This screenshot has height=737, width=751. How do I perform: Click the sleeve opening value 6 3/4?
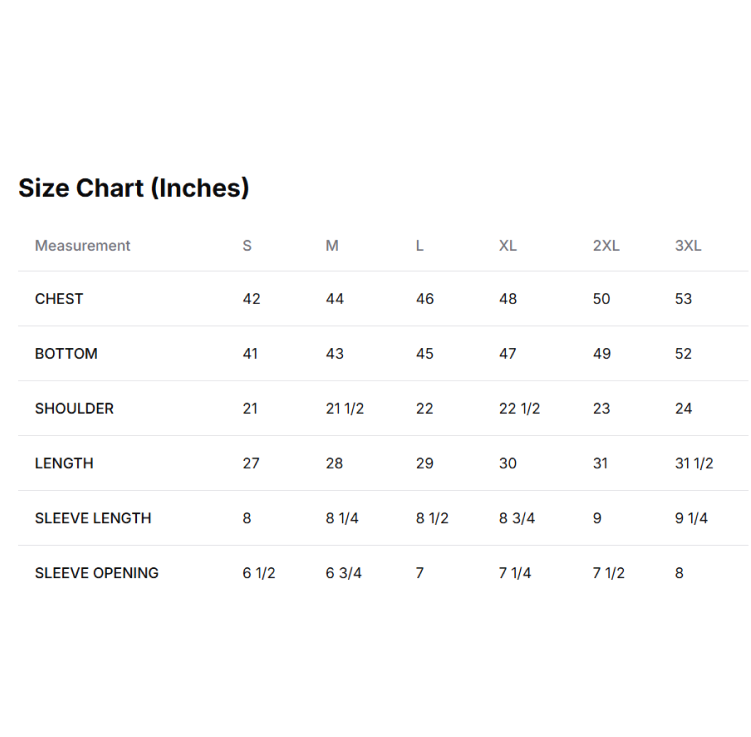tap(344, 573)
